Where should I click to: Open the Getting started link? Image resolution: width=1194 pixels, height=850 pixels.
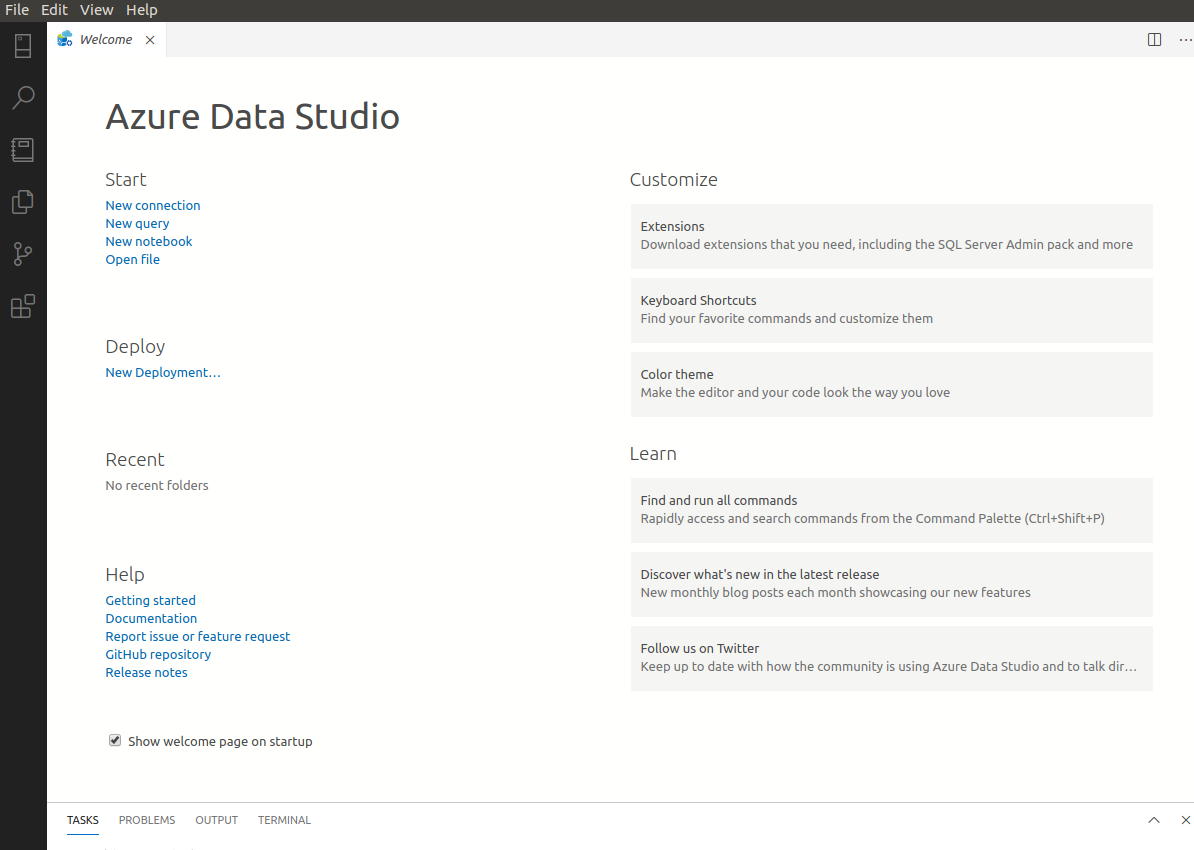pyautogui.click(x=150, y=600)
